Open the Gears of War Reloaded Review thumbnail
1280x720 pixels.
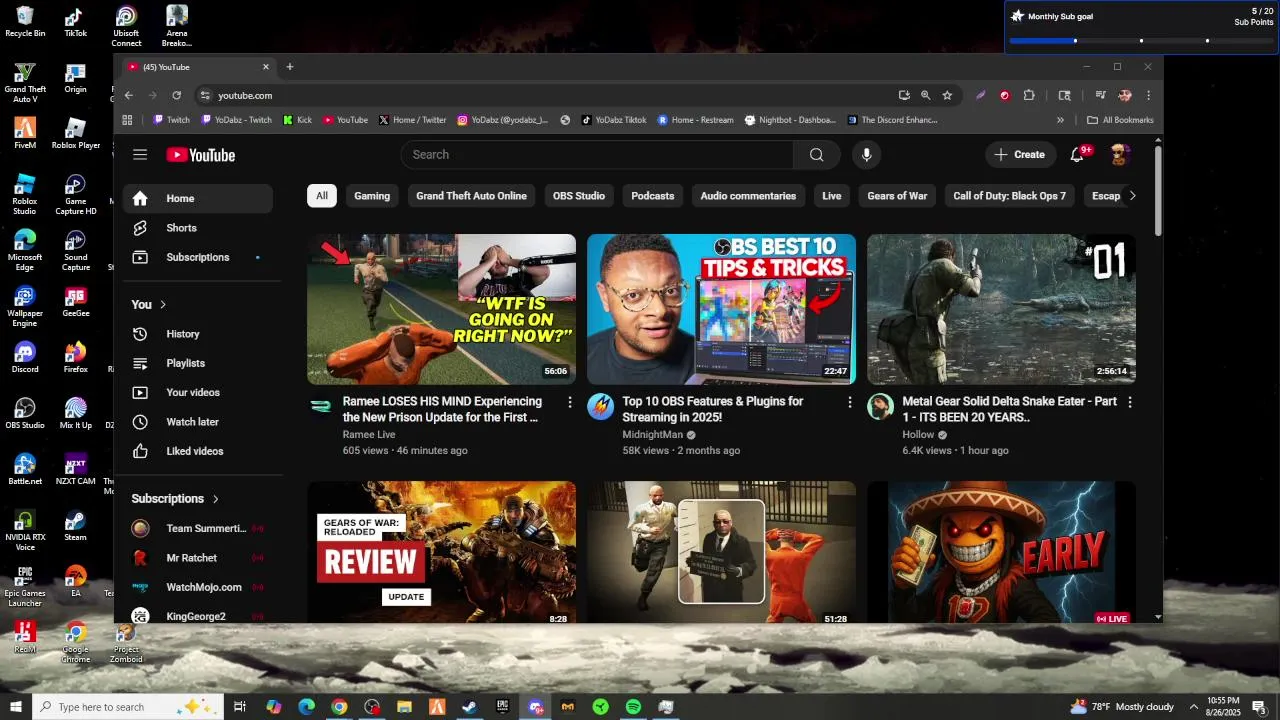[x=441, y=553]
